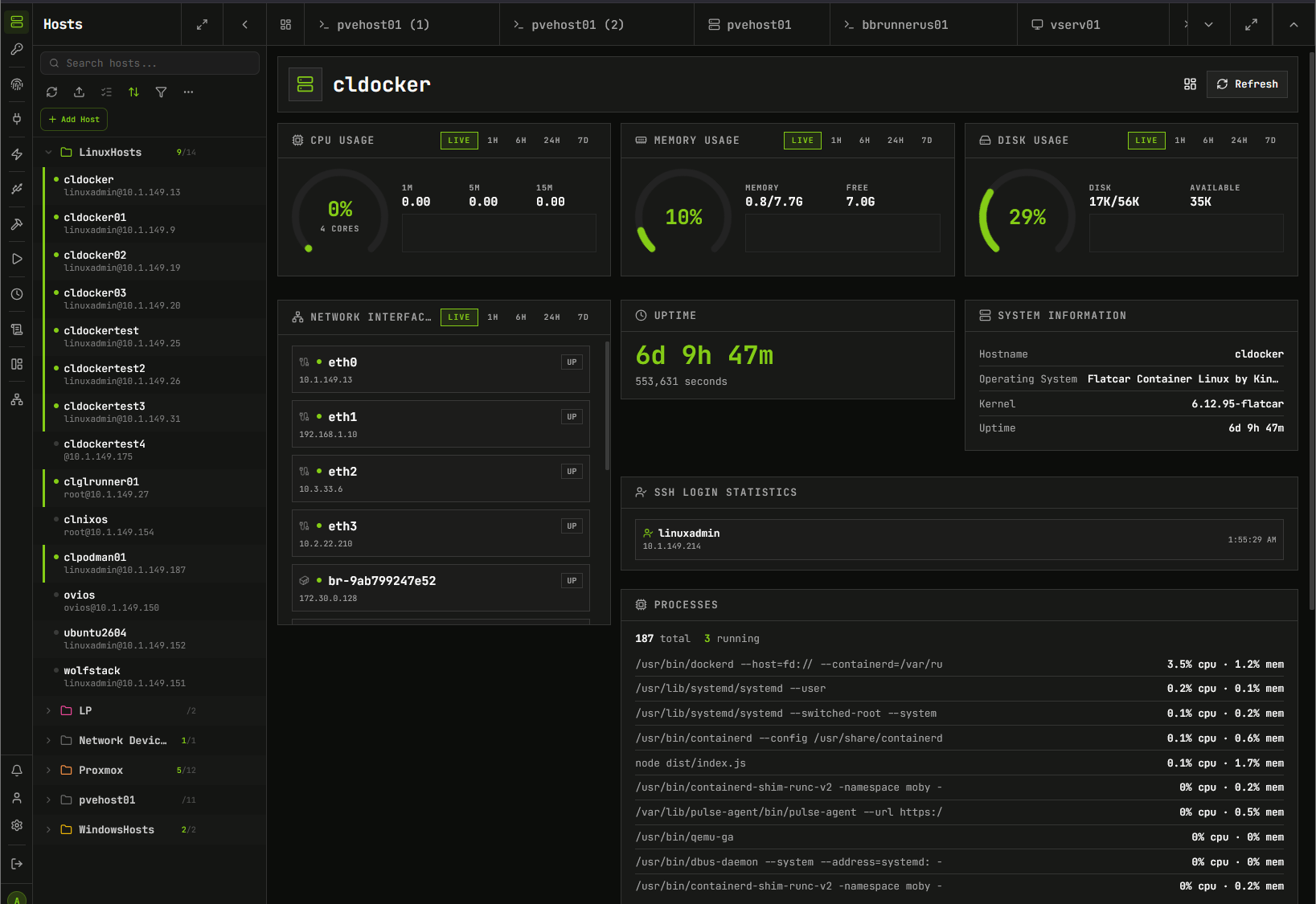Click the eth0 interface card

pos(441,370)
